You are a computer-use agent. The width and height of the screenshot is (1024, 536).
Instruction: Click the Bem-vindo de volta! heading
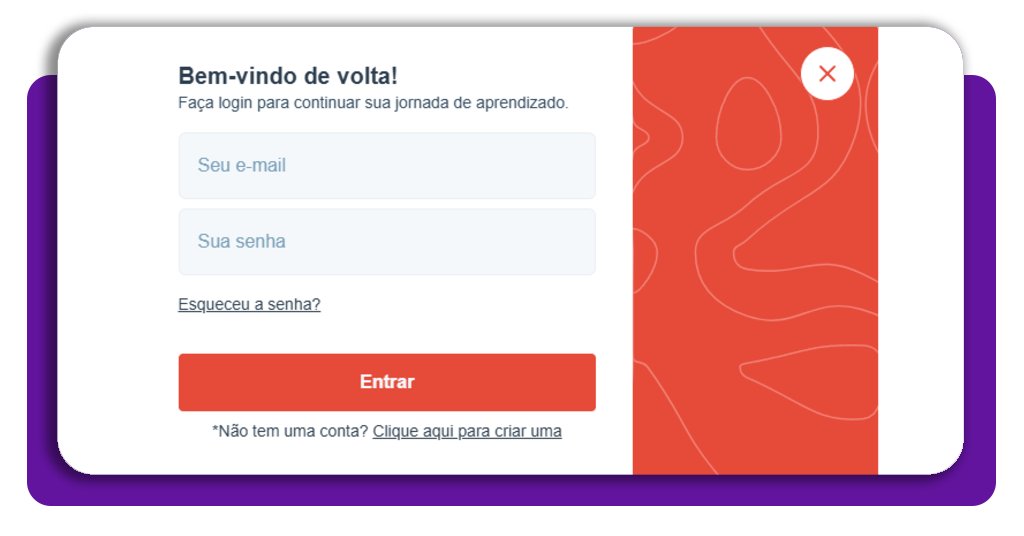[x=288, y=76]
